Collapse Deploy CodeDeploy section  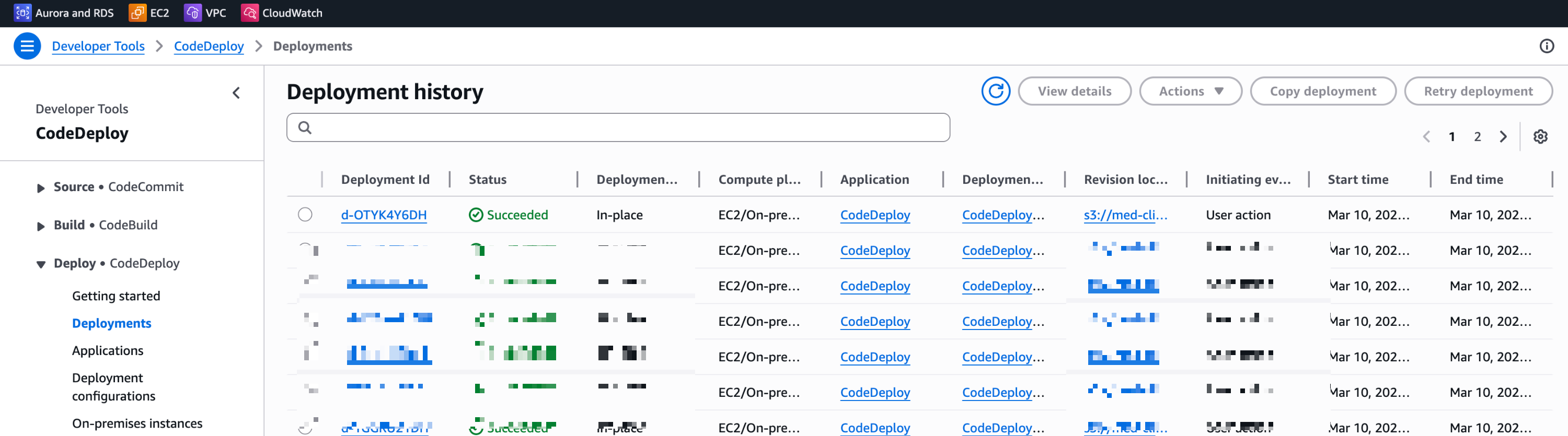[40, 265]
